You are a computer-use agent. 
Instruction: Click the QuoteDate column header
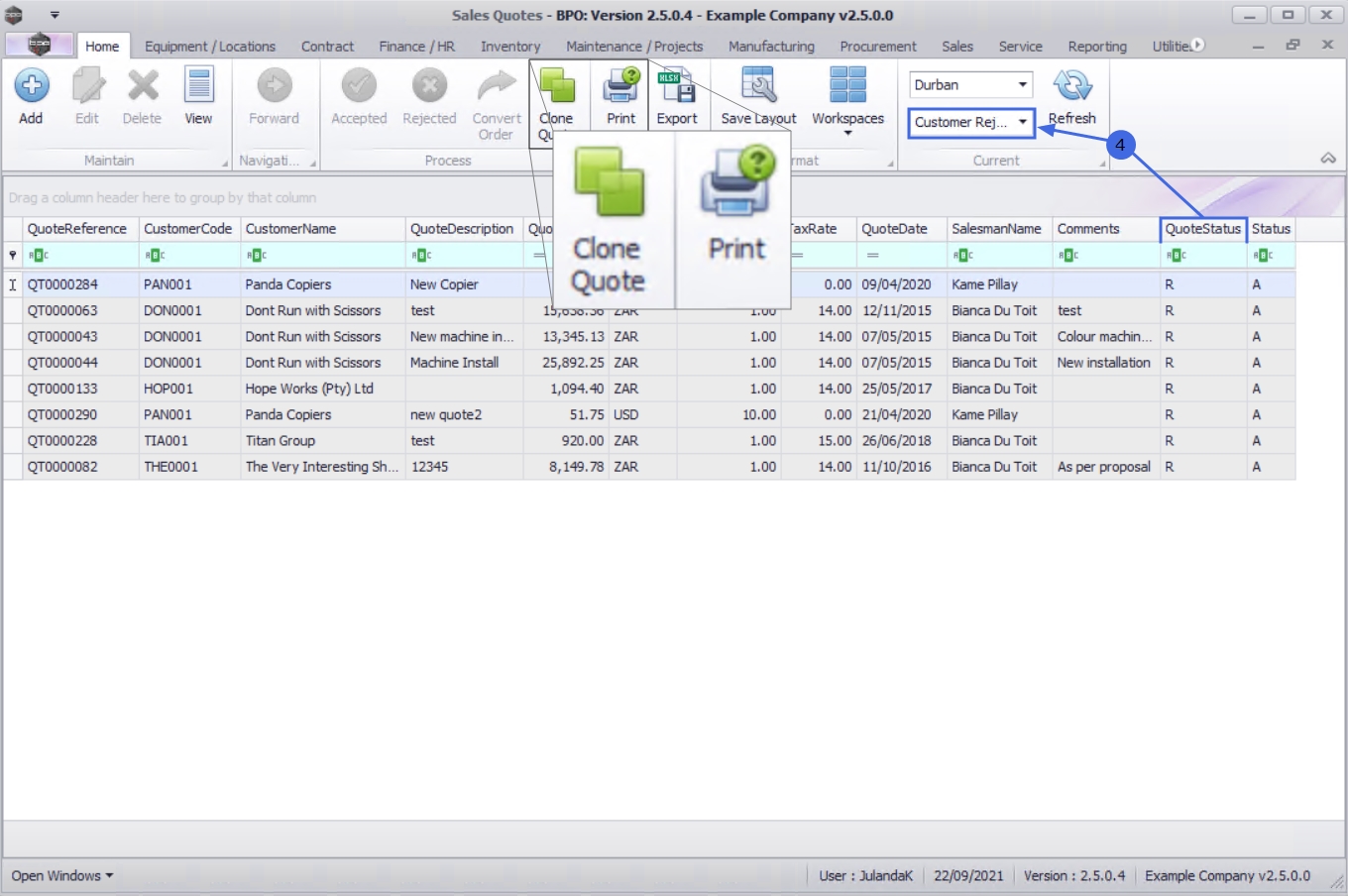tap(902, 229)
